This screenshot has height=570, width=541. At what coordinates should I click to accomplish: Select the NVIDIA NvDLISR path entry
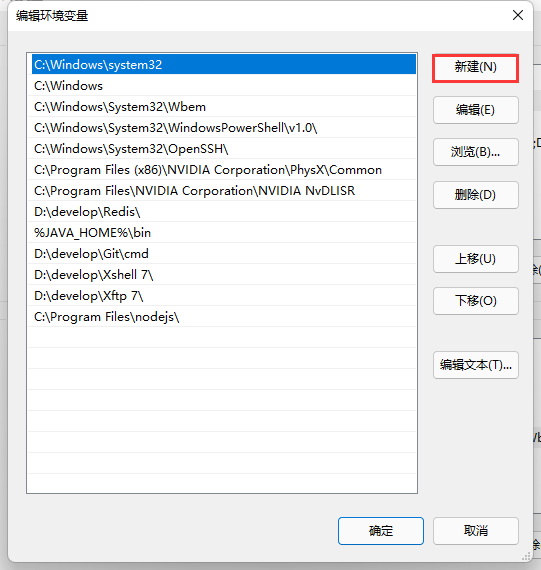(222, 191)
